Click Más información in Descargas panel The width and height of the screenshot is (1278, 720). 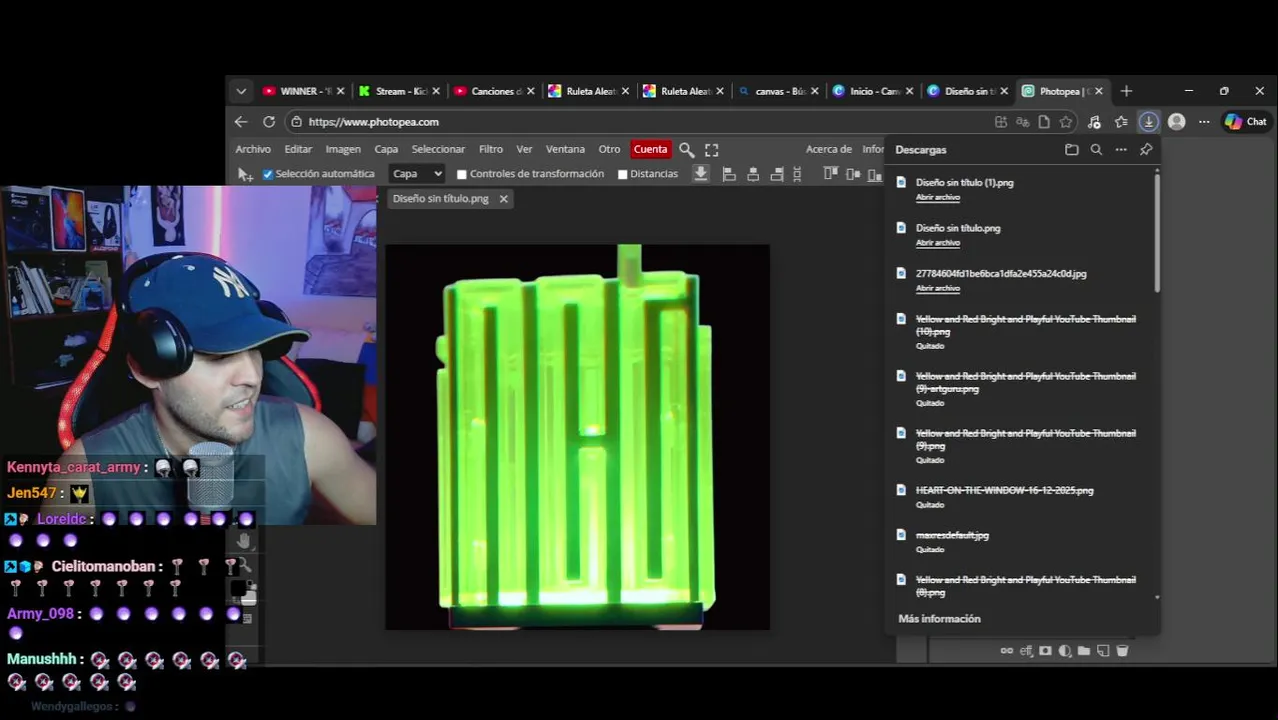tap(939, 619)
